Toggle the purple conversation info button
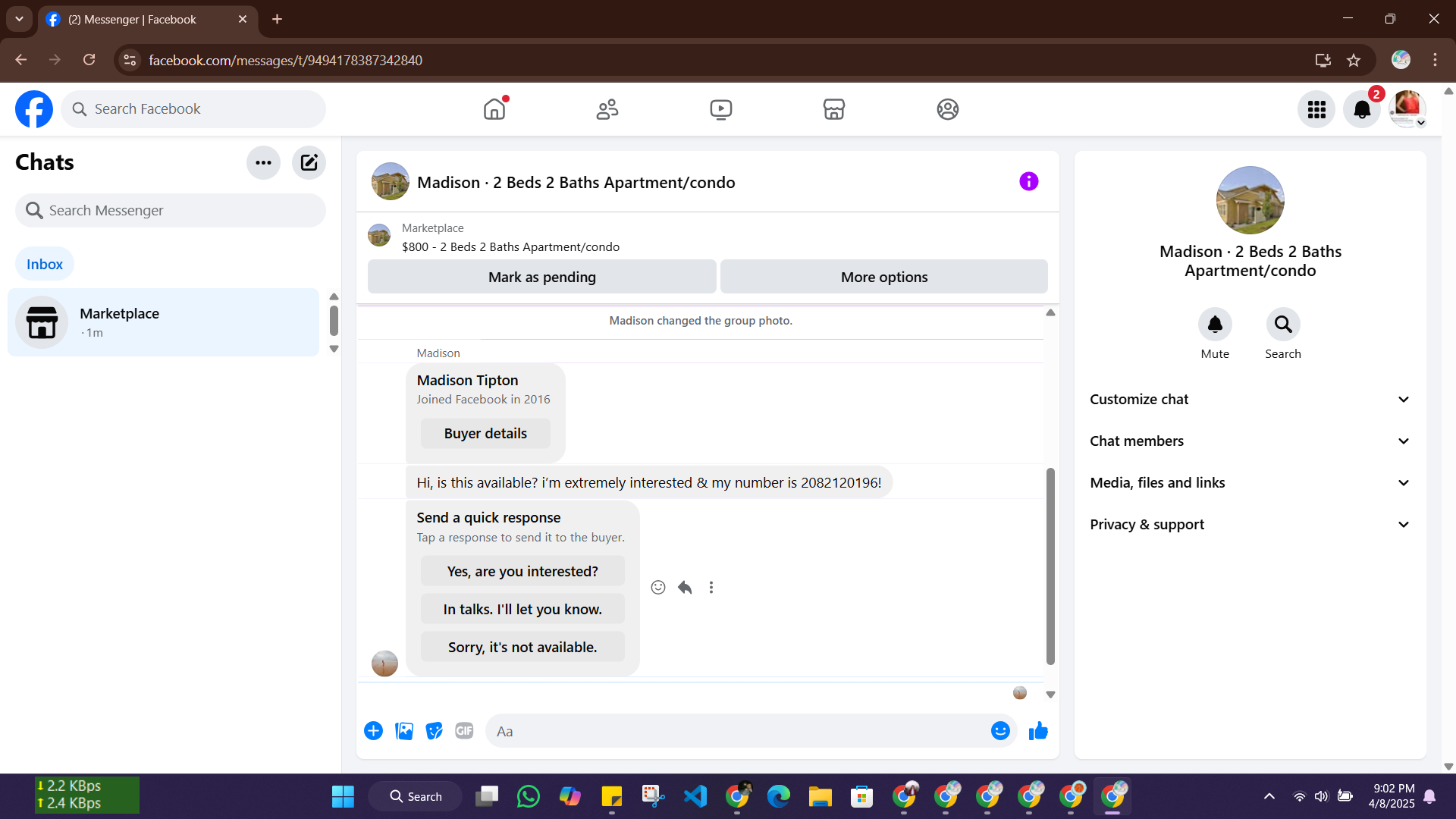 pos(1028,181)
